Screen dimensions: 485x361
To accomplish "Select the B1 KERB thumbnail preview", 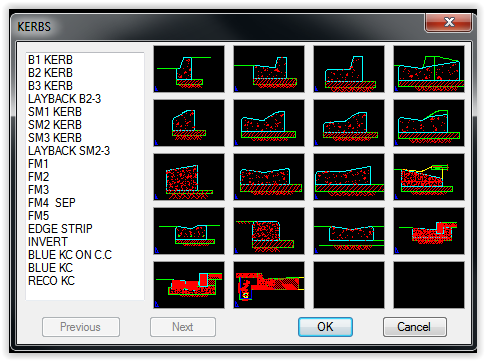I will click(189, 69).
